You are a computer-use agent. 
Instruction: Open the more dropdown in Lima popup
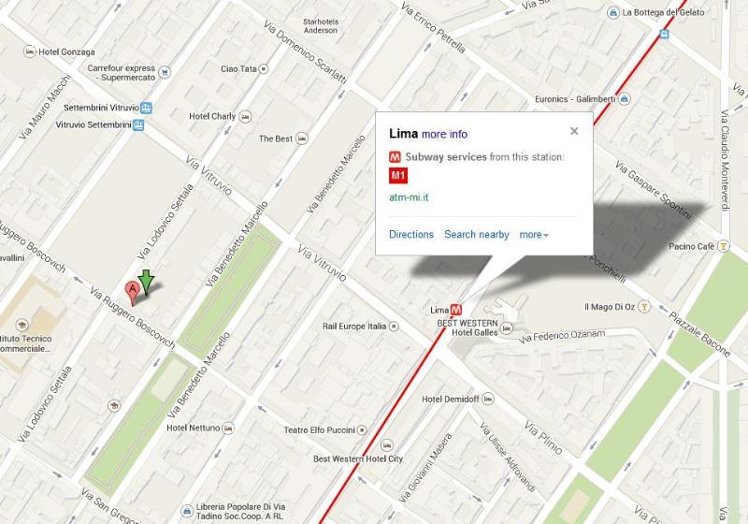pyautogui.click(x=533, y=235)
